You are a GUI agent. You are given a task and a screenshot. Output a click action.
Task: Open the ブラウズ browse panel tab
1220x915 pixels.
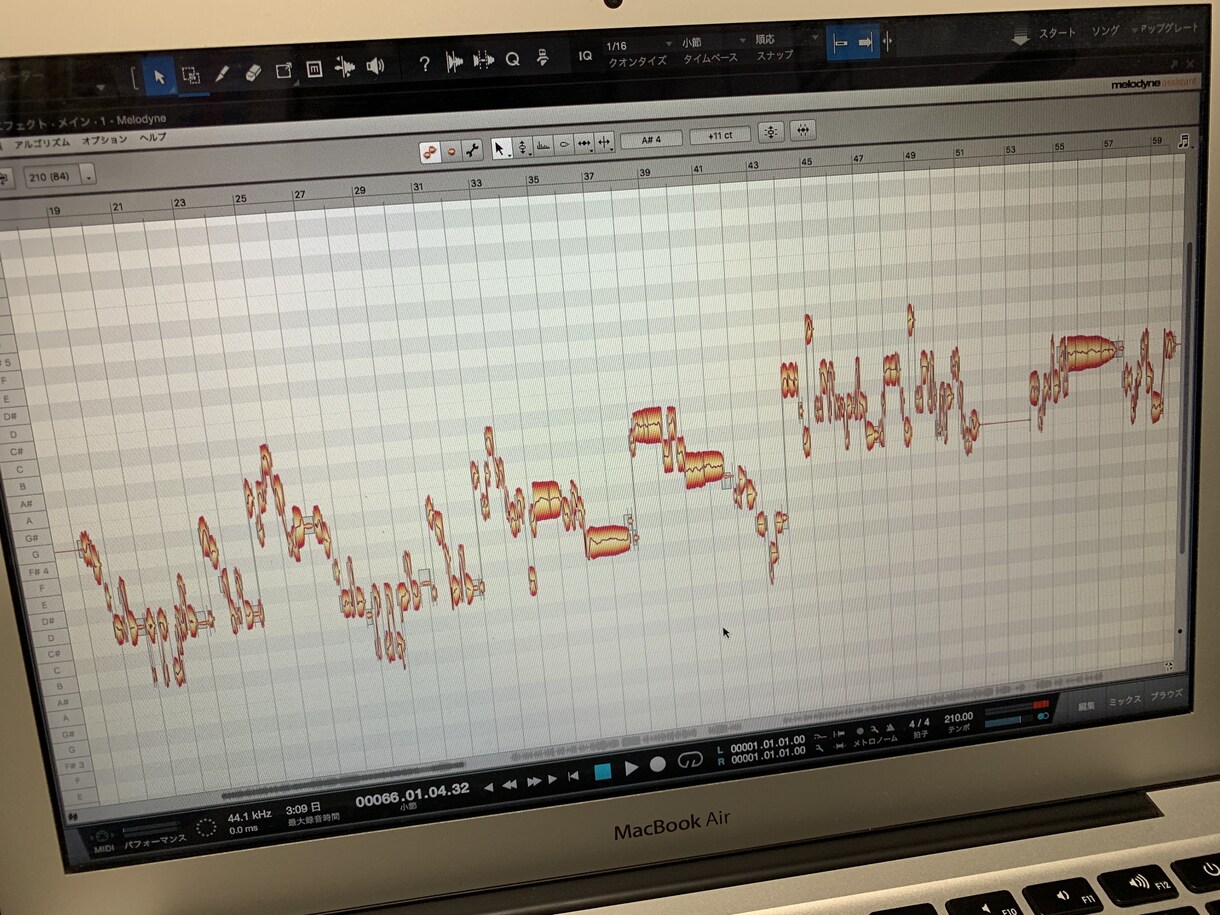(1165, 694)
